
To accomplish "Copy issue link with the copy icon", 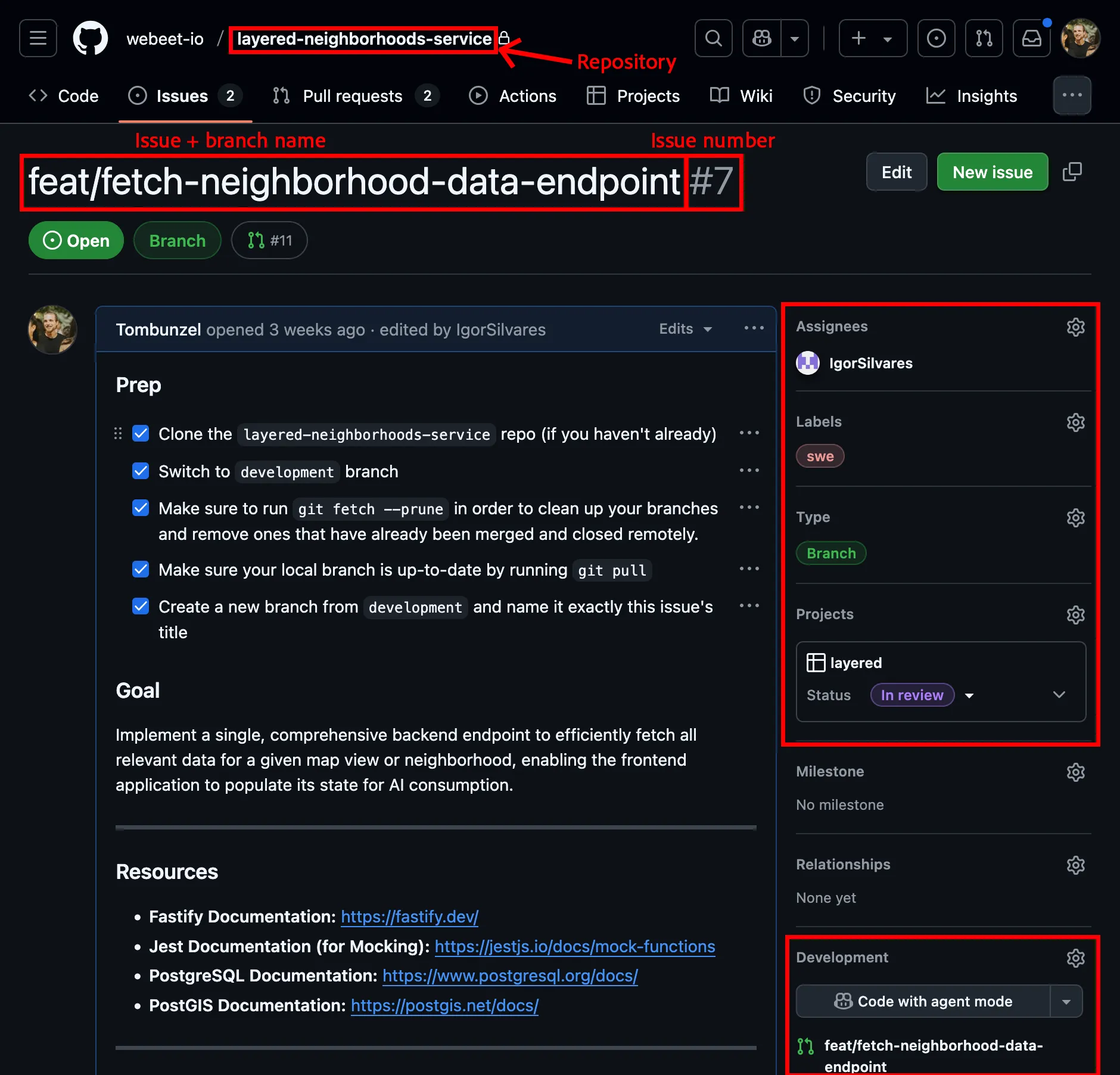I will (1072, 172).
